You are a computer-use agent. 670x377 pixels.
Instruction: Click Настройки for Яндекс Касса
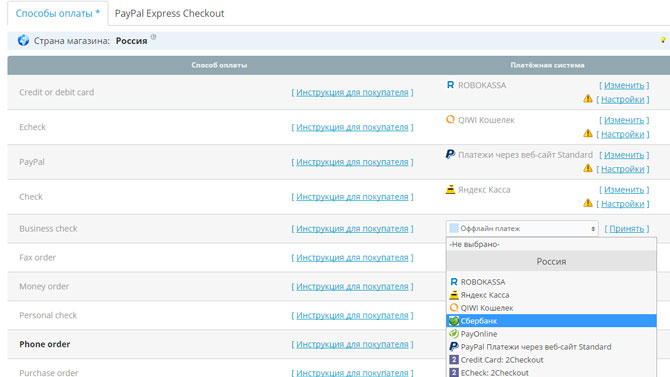623,204
